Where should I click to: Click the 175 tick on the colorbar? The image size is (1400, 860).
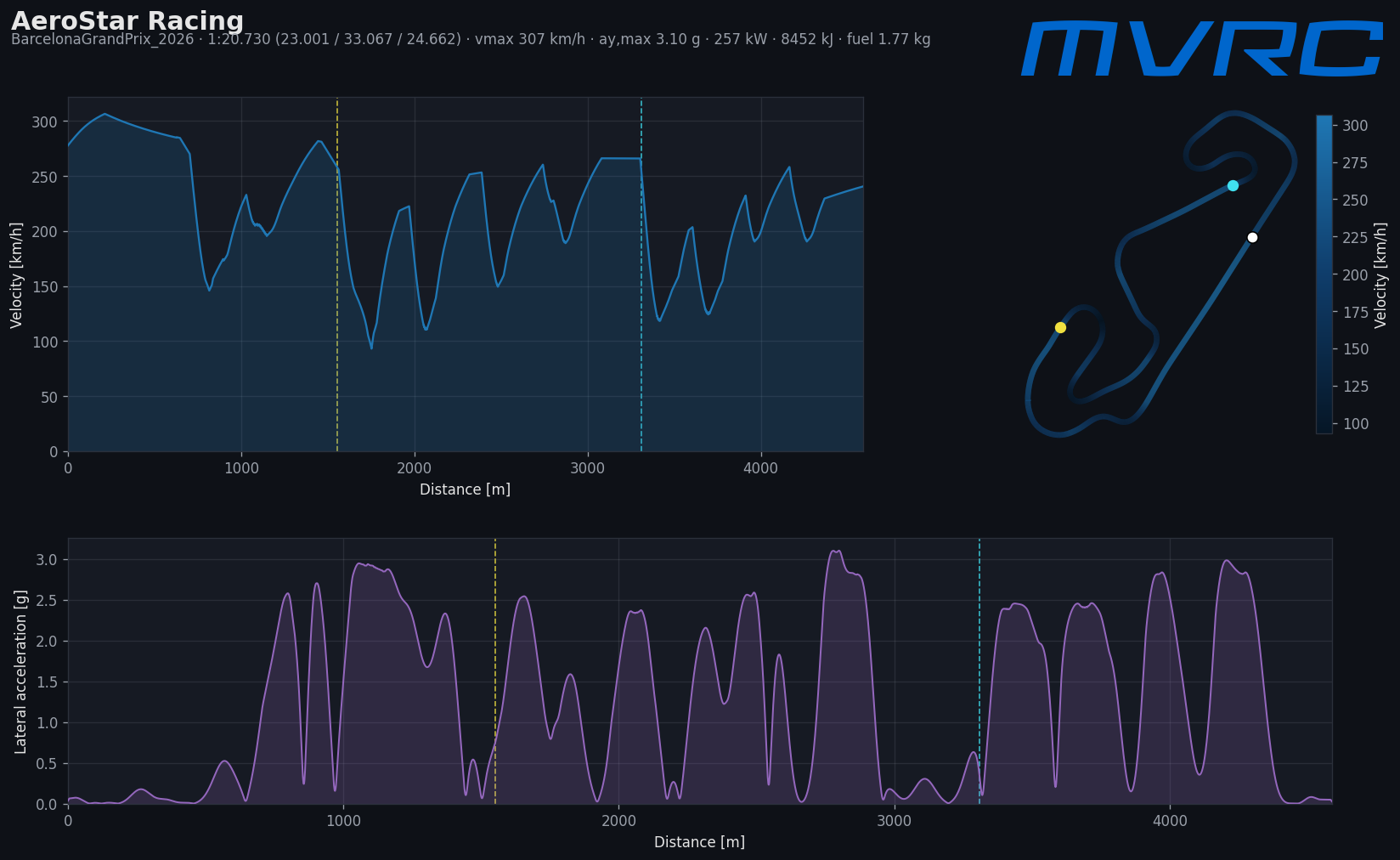[1355, 313]
